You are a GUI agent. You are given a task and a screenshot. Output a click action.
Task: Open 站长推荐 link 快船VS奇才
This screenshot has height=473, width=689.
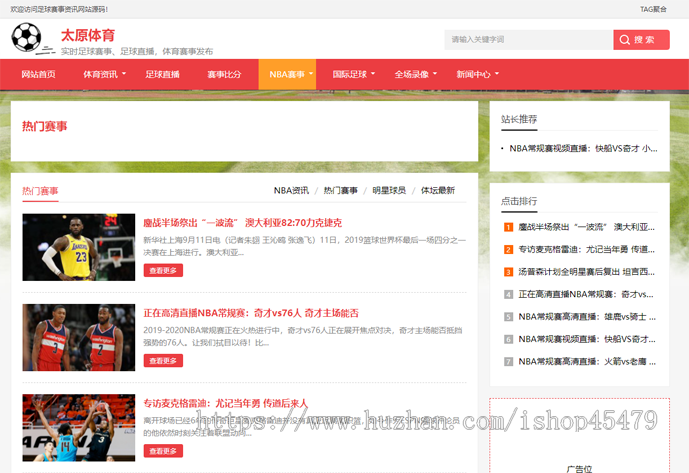pos(583,149)
